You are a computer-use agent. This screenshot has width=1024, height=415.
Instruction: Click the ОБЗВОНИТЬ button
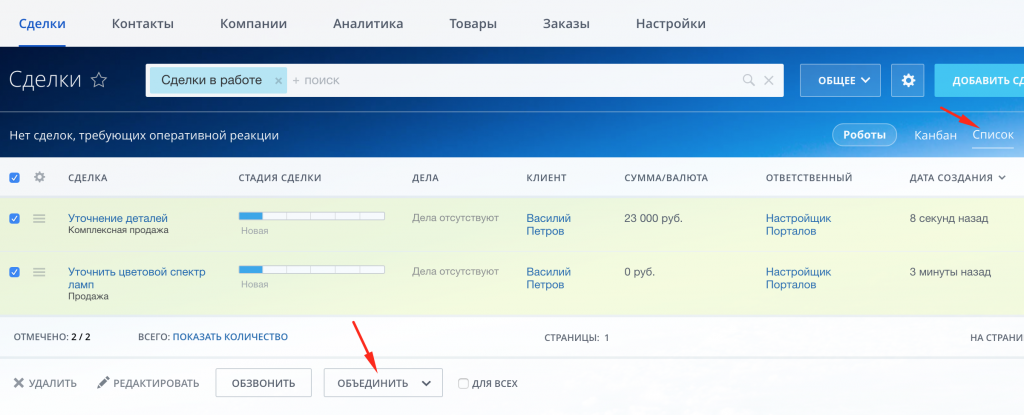263,383
